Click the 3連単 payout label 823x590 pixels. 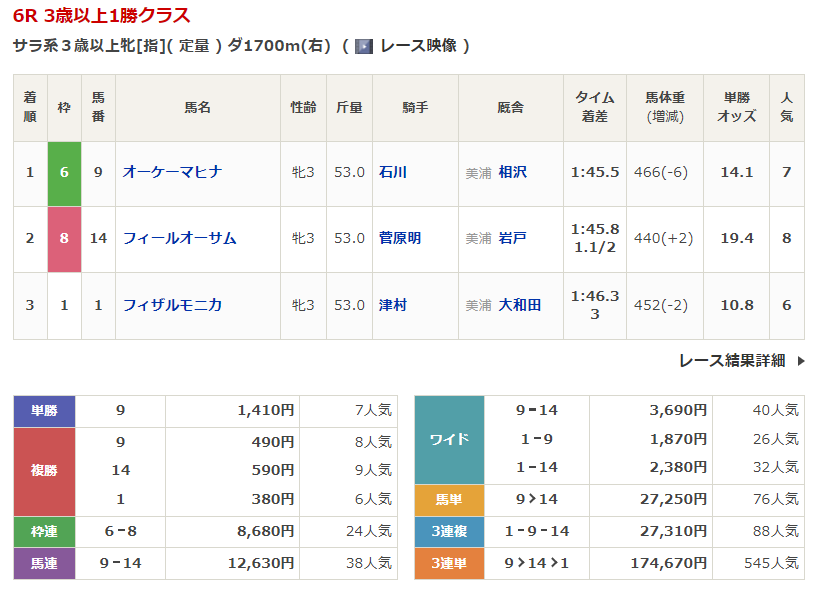[449, 564]
